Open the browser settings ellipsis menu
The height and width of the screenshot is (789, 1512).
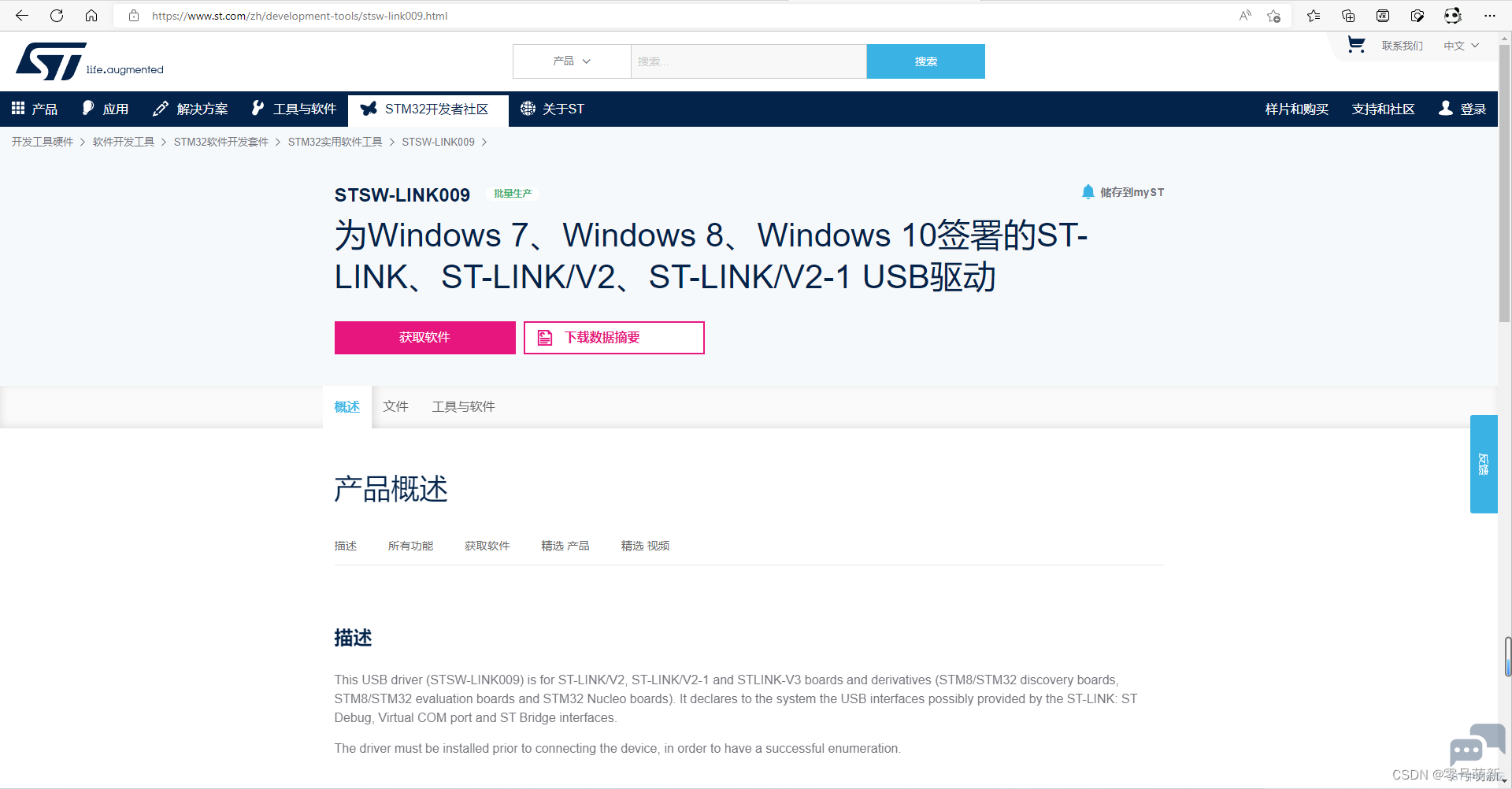click(x=1490, y=16)
